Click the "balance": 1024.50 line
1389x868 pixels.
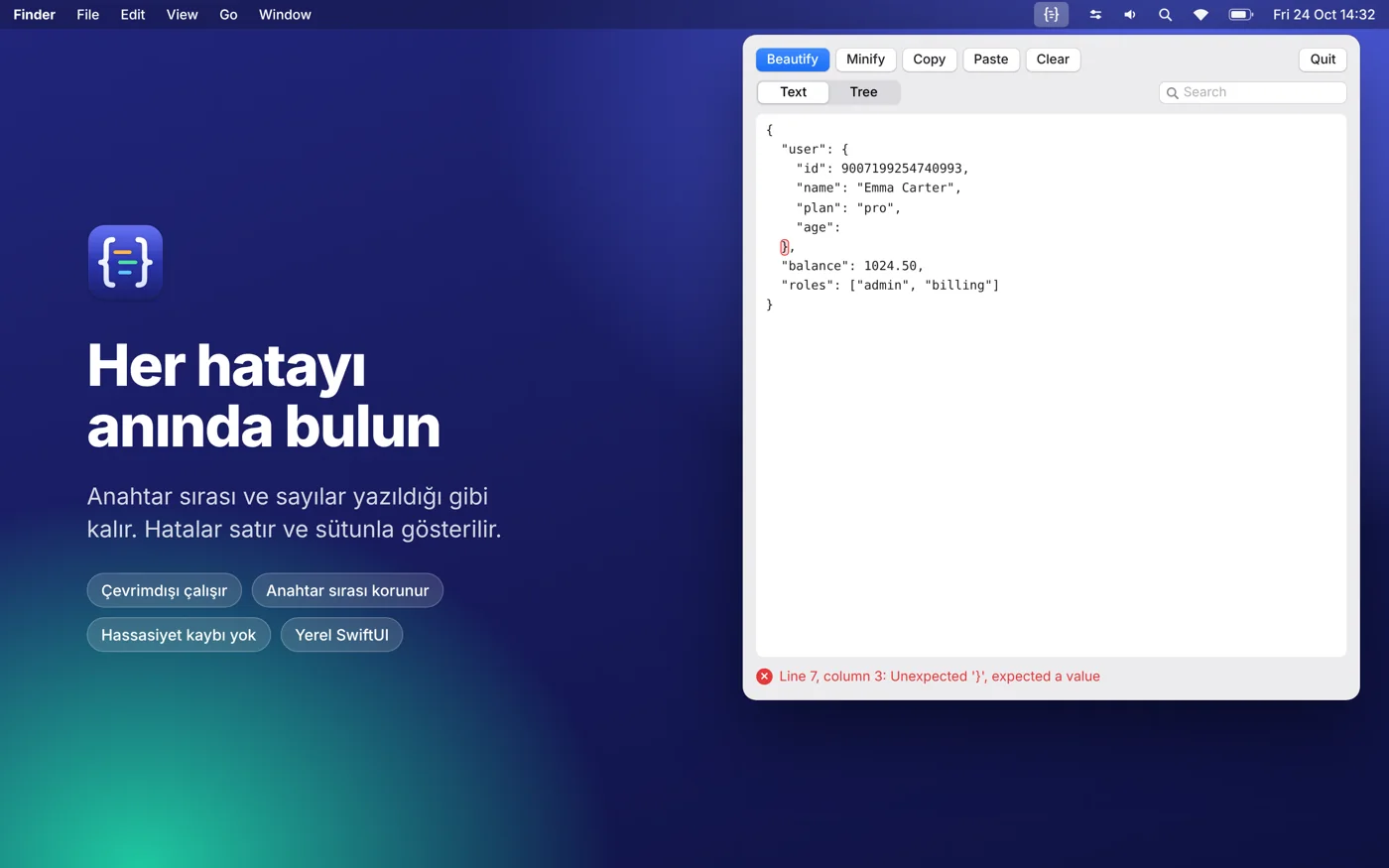point(852,266)
